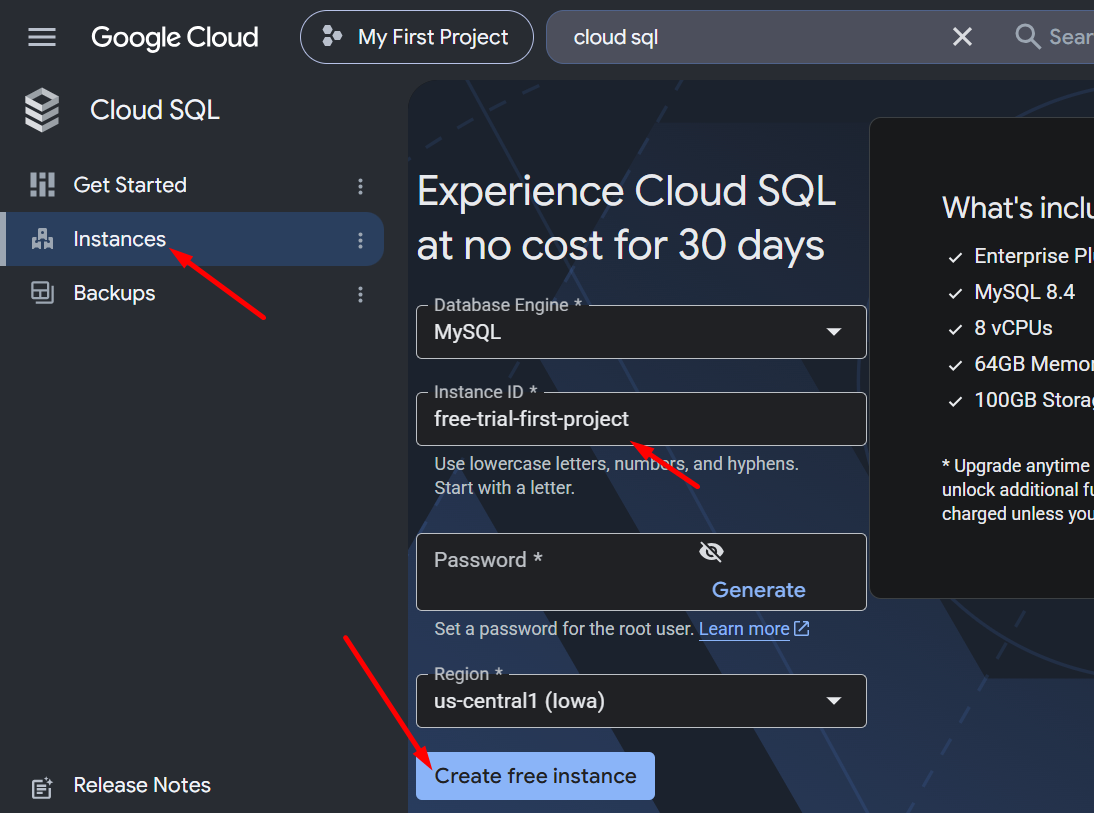Click the Use lowercase letters helper text

tap(616, 476)
